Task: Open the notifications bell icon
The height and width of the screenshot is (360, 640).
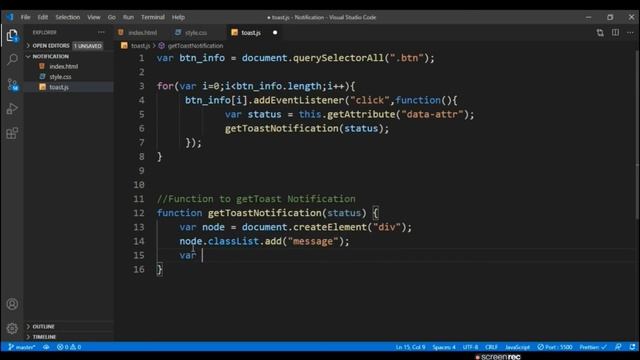Action: coord(632,347)
